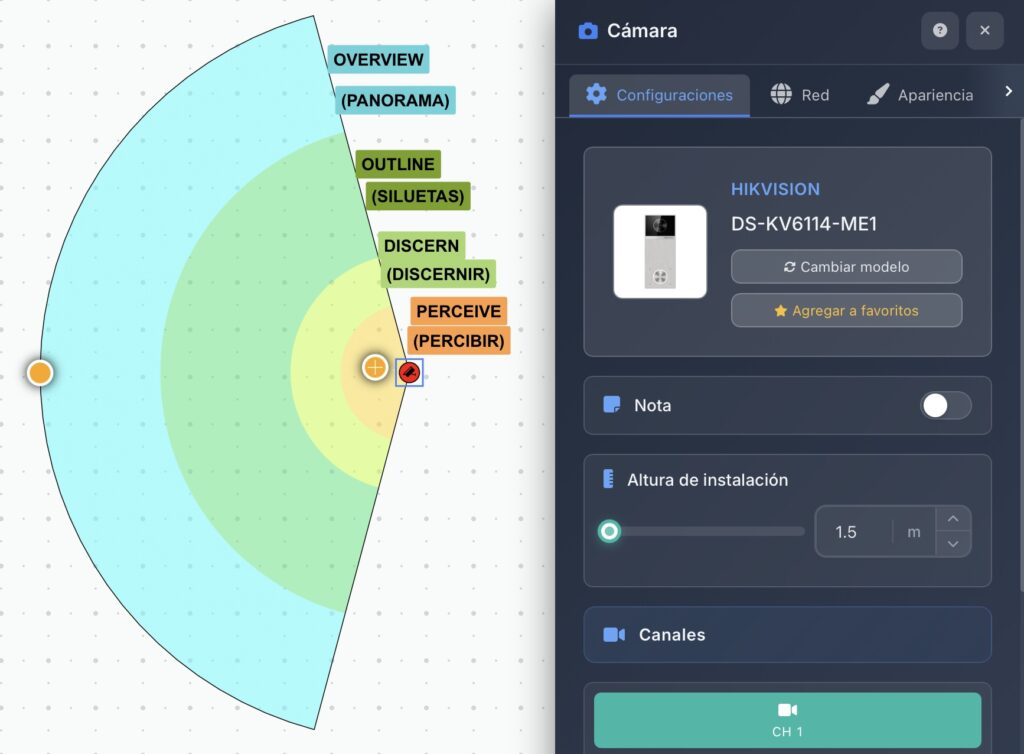Click the red camera icon on canvas
Screen dimensions: 1024x754
409,373
